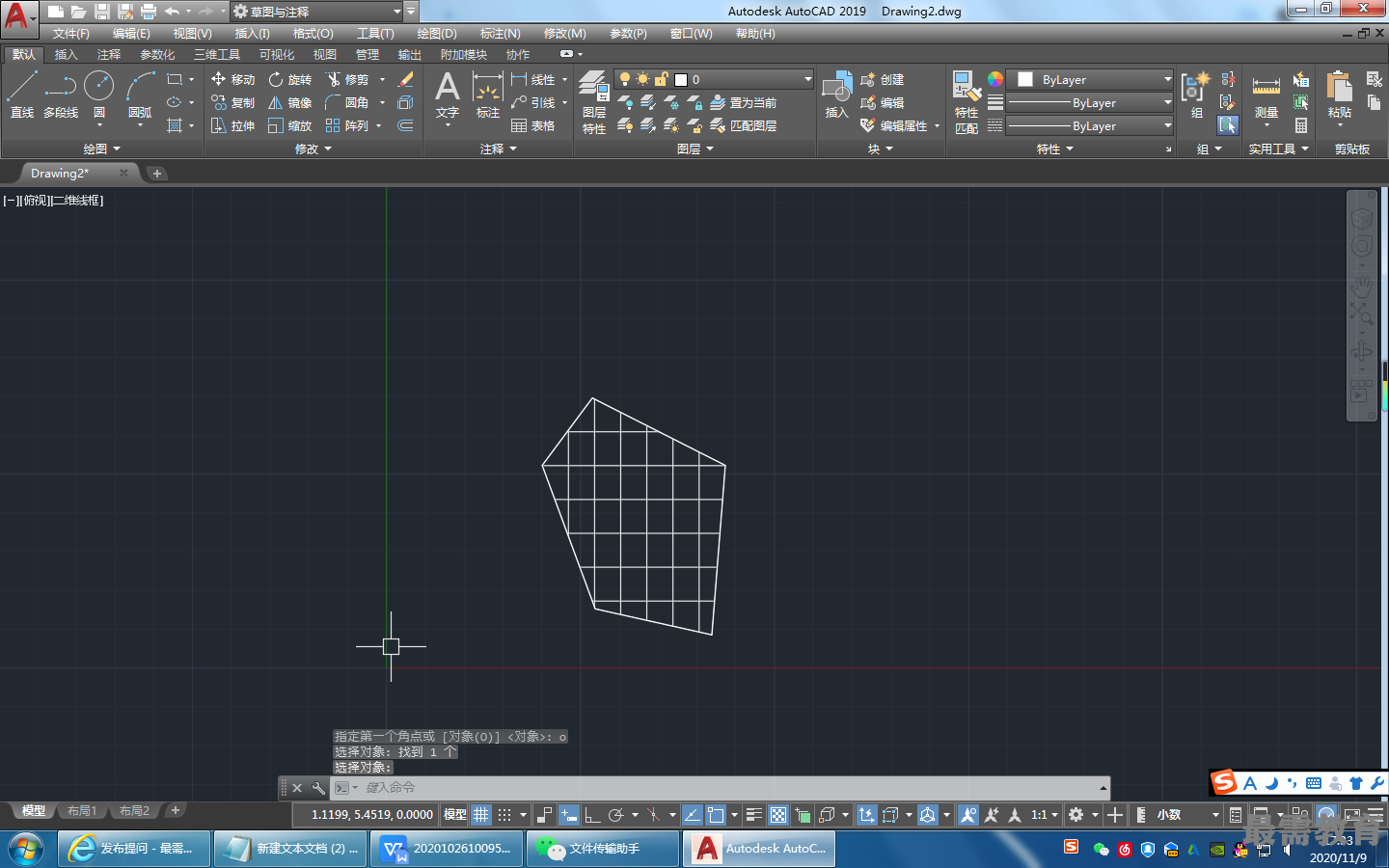Expand the 修改 panel

pyautogui.click(x=313, y=149)
